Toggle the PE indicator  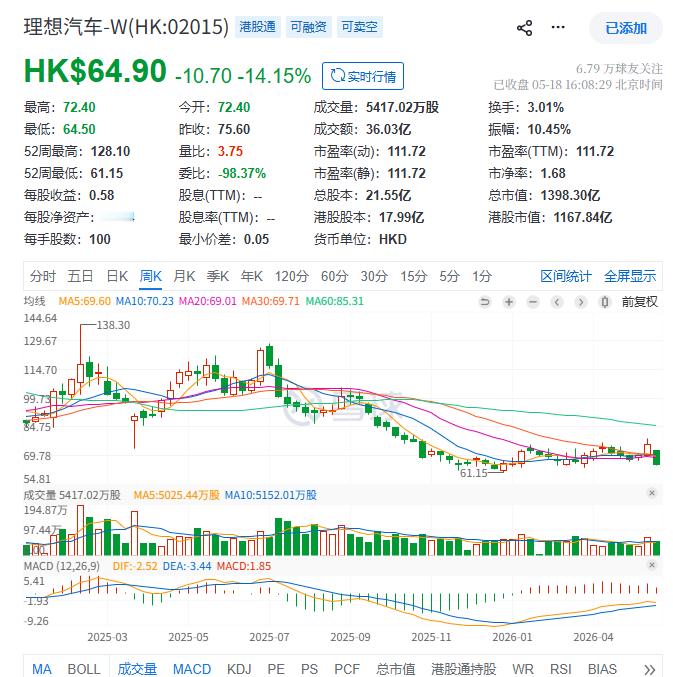pyautogui.click(x=276, y=669)
